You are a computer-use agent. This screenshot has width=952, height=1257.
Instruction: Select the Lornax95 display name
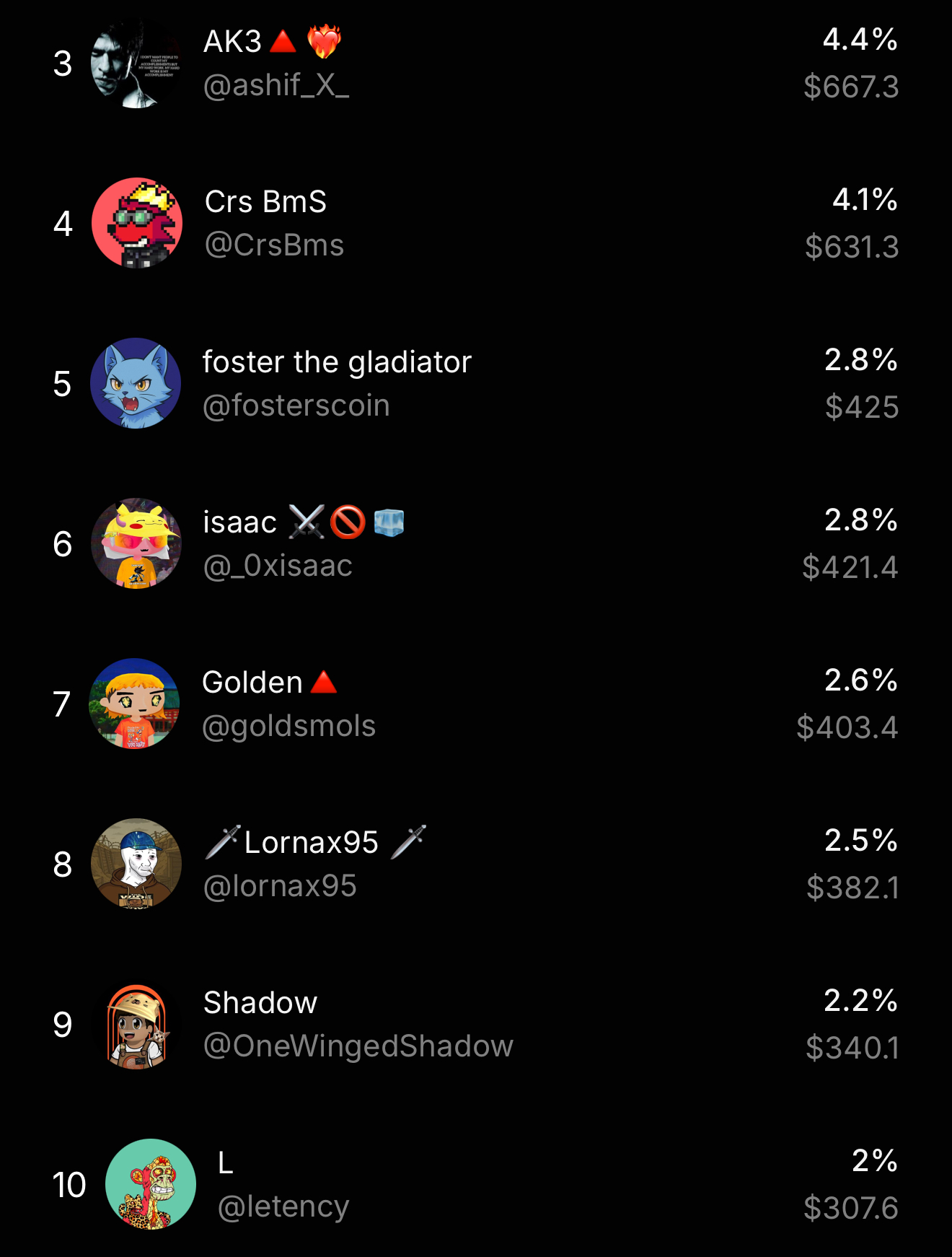pyautogui.click(x=312, y=843)
